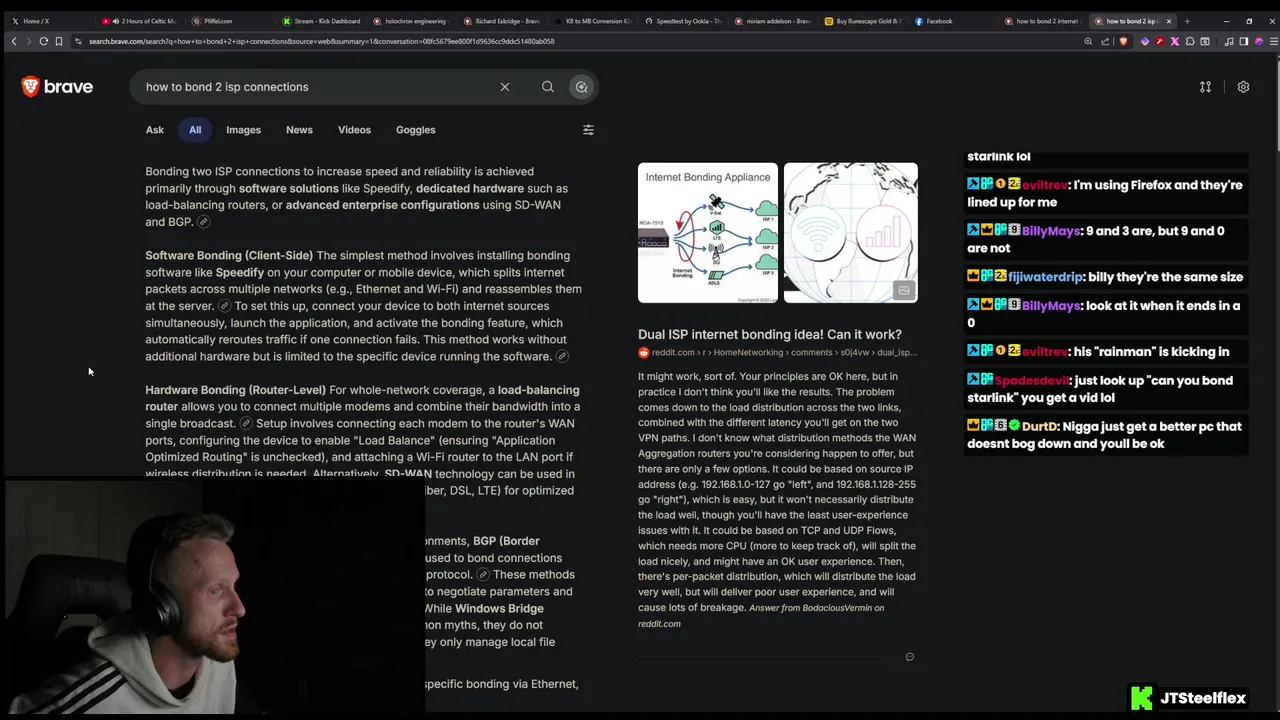
Task: Click 'Software Bonding (Client-Side)' heading text
Action: pos(229,256)
